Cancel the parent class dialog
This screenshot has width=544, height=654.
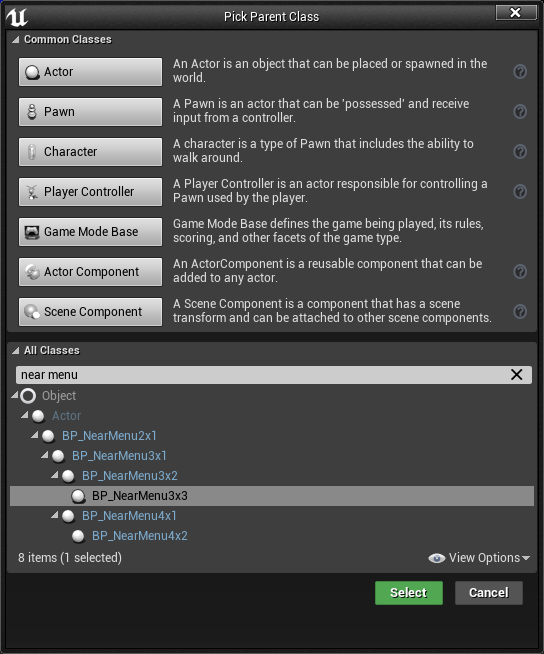pyautogui.click(x=489, y=593)
